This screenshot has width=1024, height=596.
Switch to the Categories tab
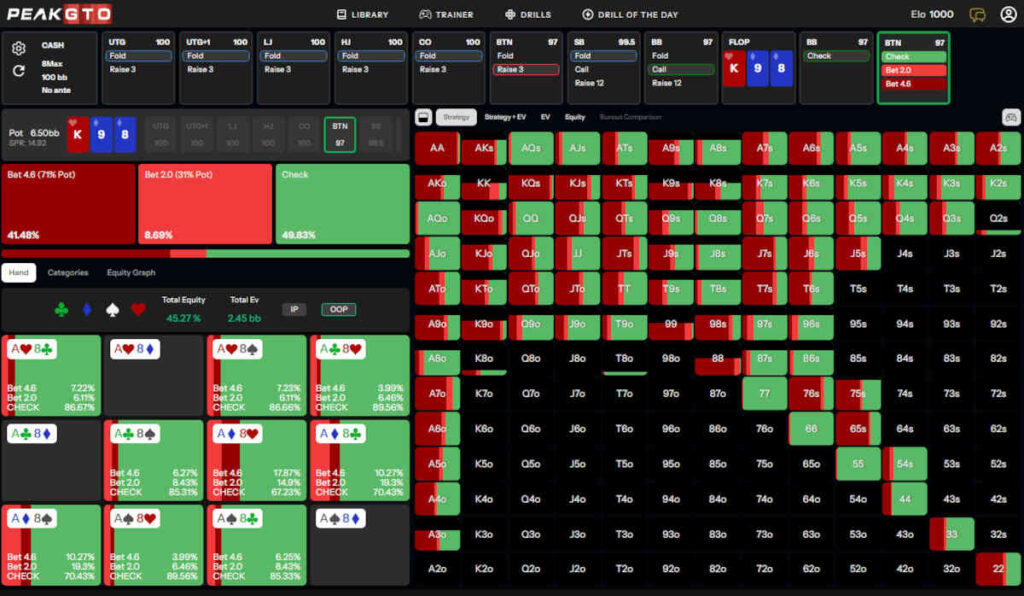click(x=68, y=272)
